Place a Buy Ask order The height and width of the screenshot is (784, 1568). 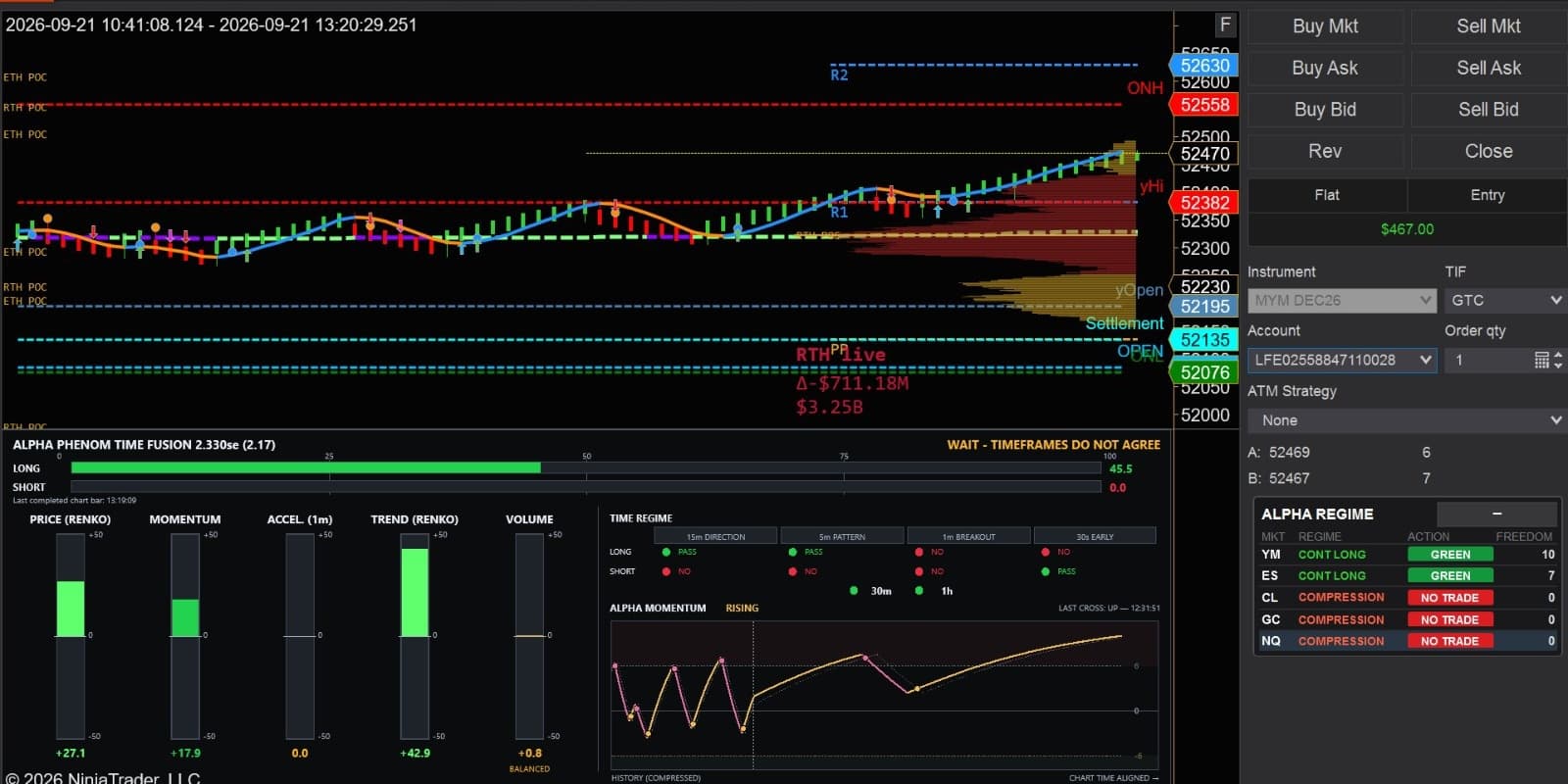point(1325,68)
